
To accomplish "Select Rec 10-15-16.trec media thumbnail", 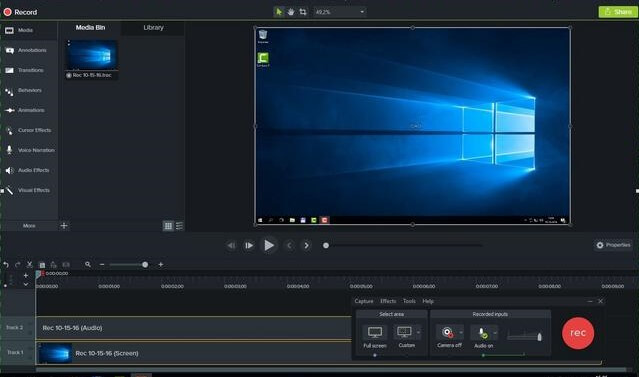I will coord(92,59).
